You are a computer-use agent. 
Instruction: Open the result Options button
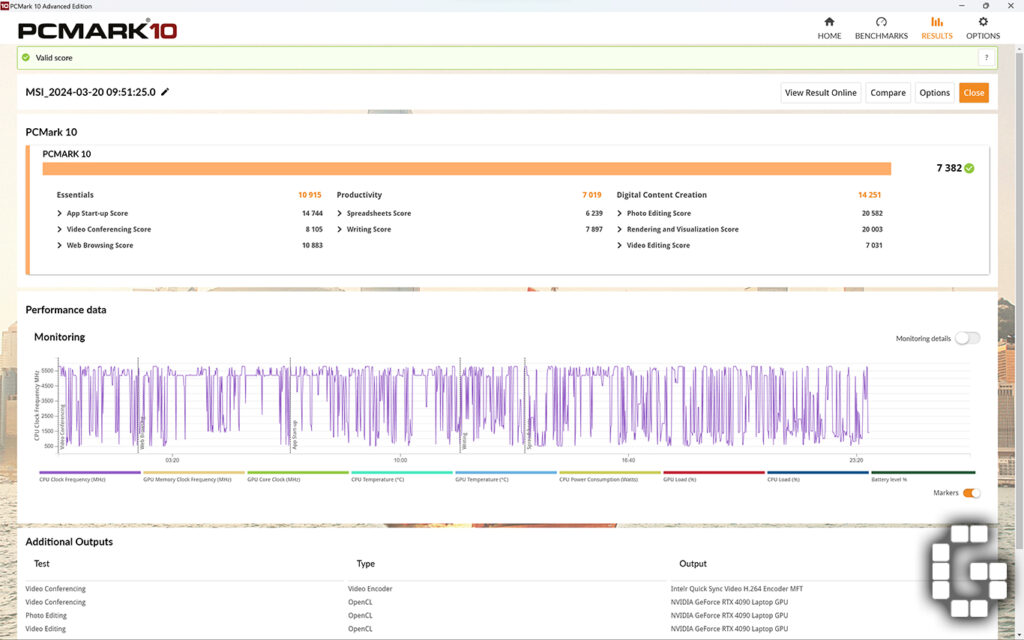tap(934, 93)
